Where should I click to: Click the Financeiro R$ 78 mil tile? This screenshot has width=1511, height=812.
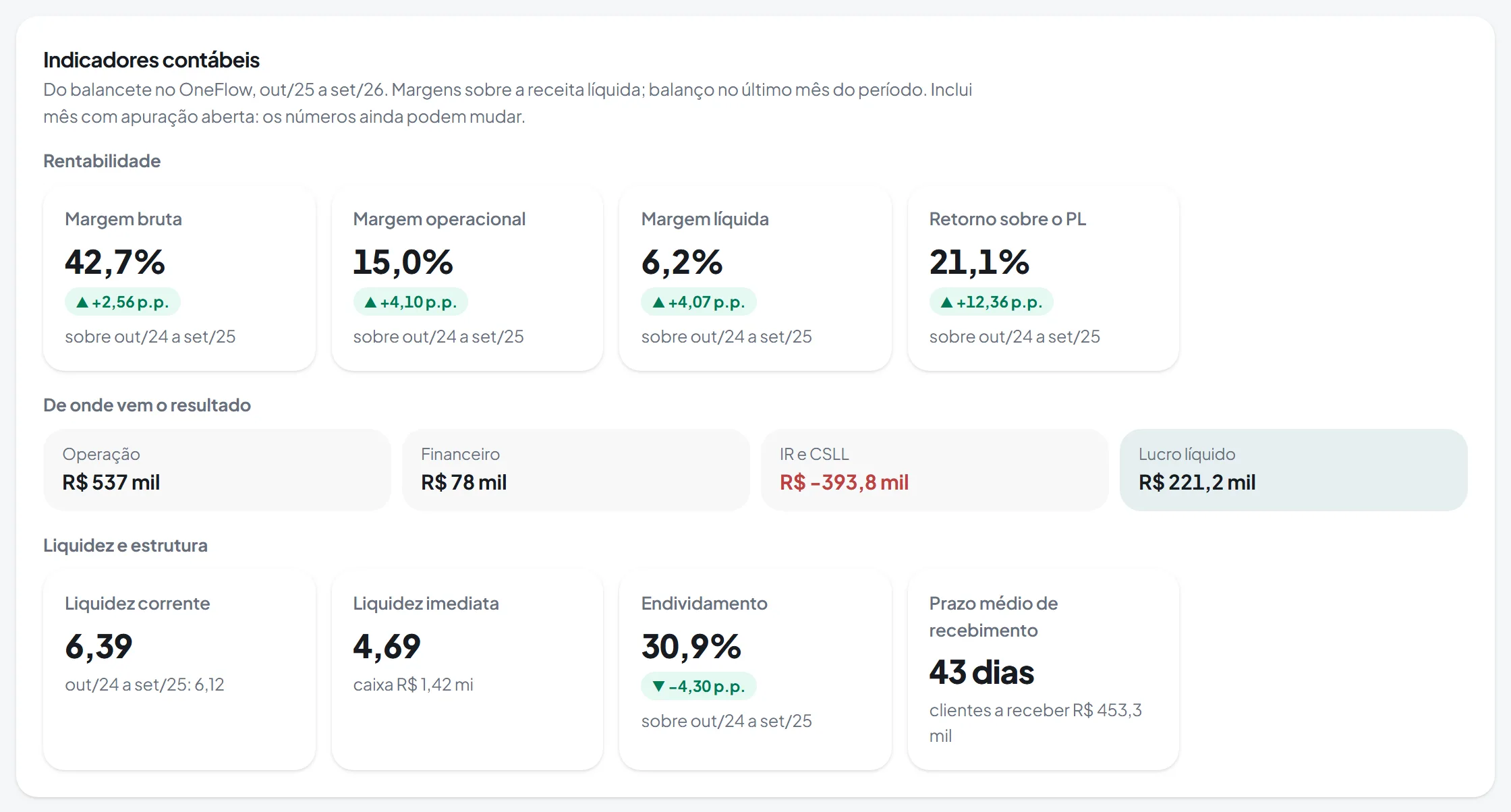click(576, 469)
